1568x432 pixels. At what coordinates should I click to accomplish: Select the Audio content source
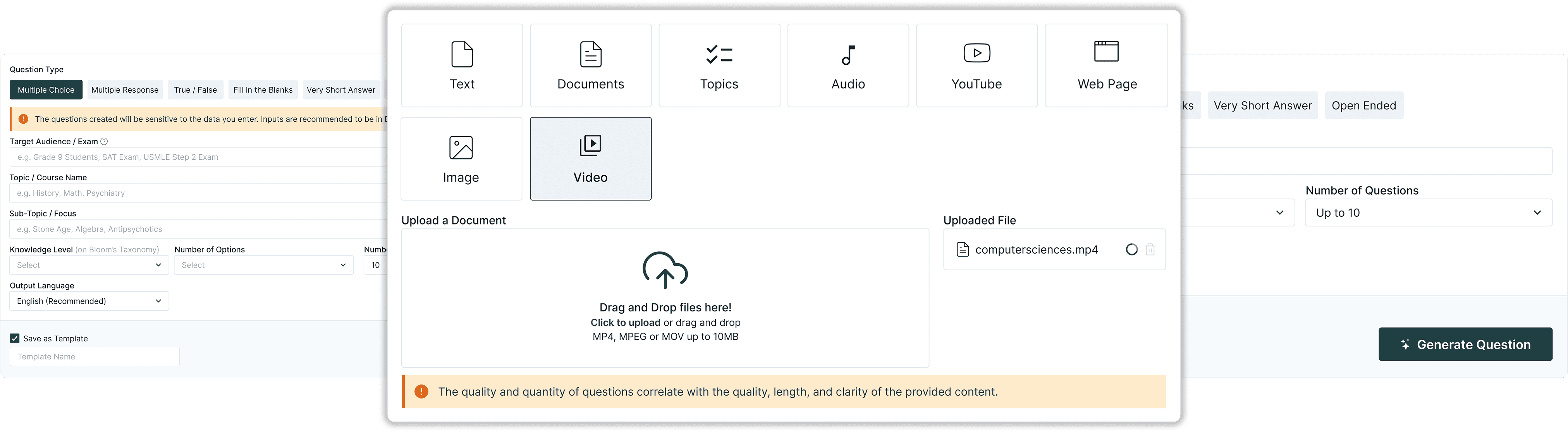[x=848, y=65]
